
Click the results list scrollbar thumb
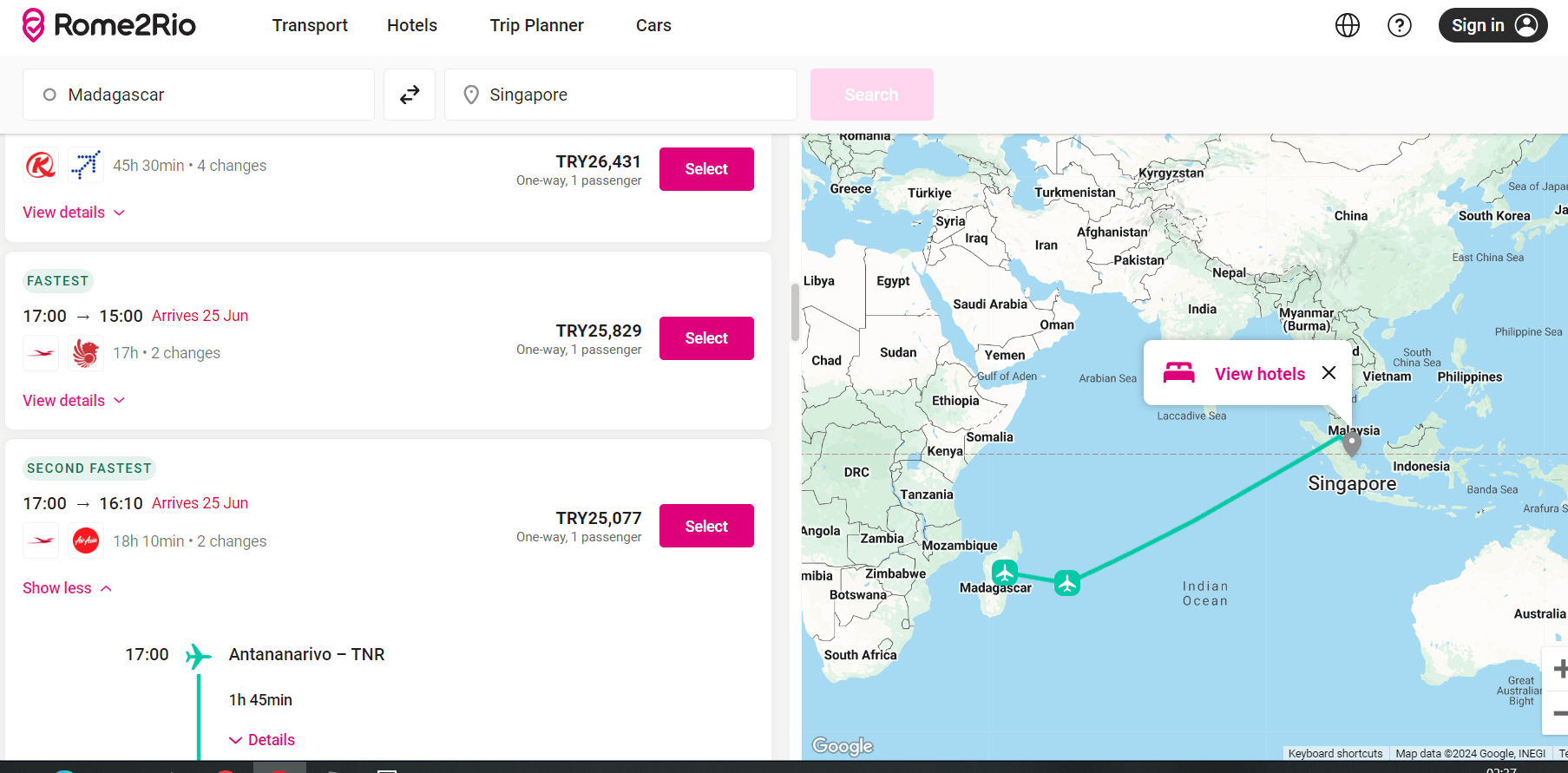click(795, 312)
